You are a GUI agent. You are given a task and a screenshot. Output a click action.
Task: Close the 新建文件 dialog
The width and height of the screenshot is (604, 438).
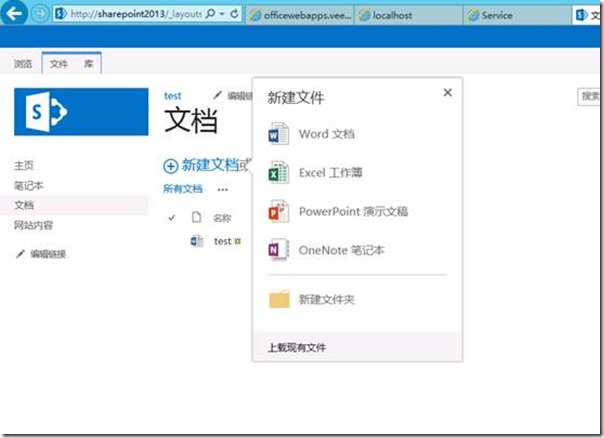[448, 92]
